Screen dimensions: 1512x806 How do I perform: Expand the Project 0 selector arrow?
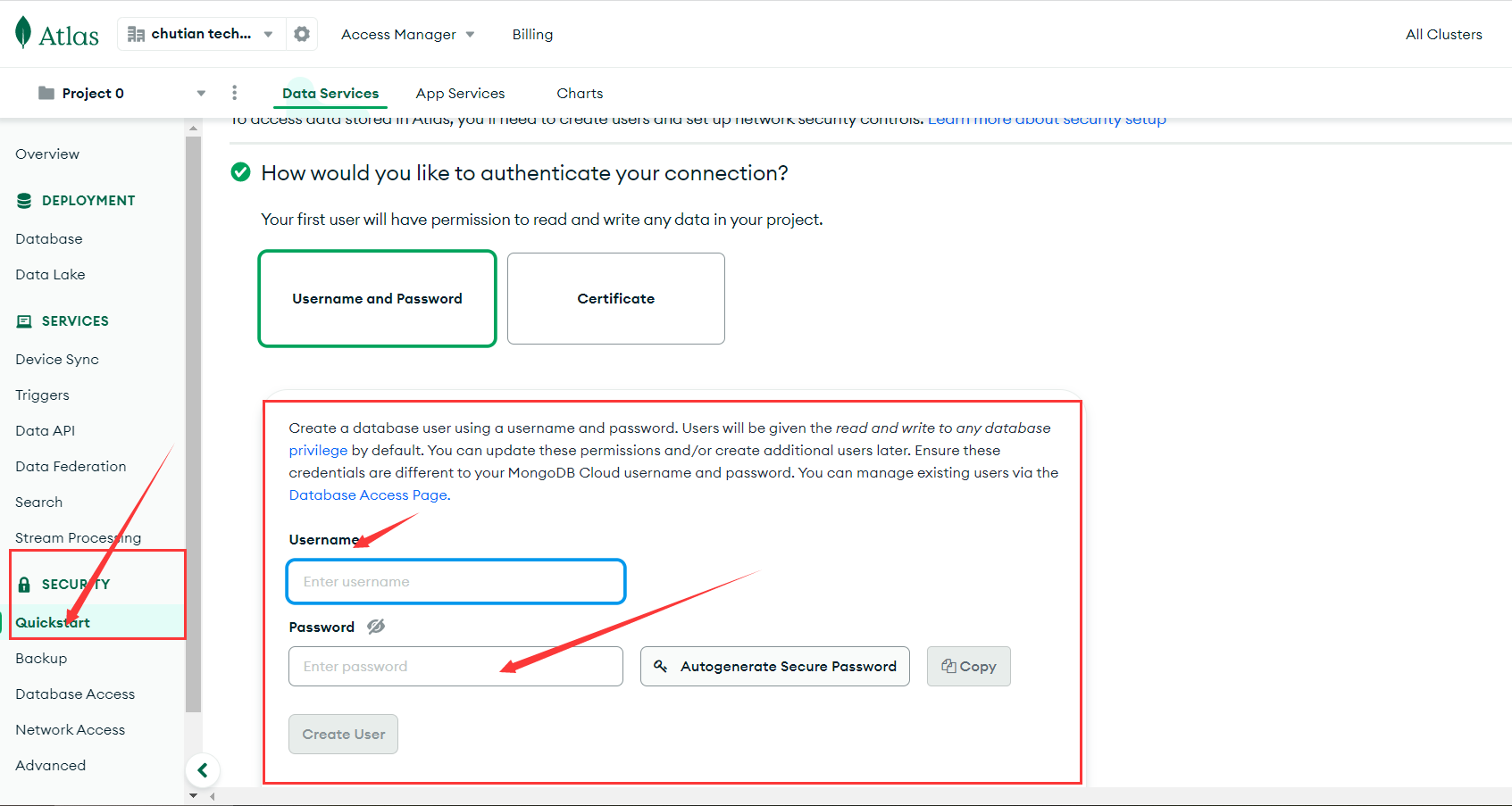coord(201,93)
